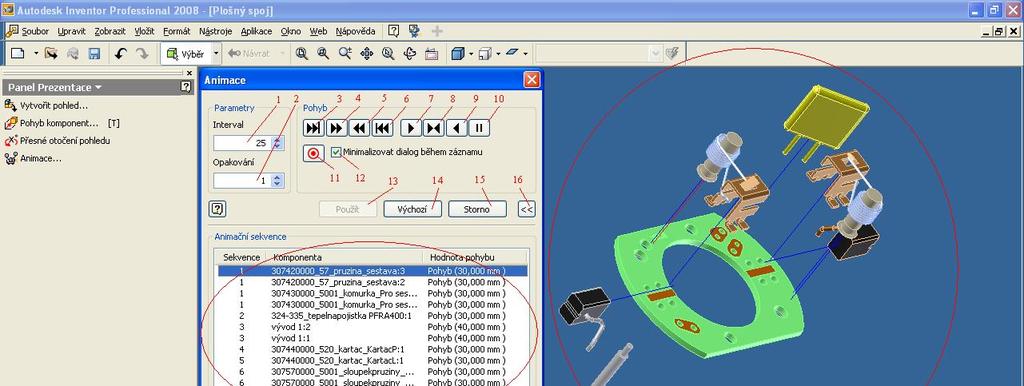Click the Výchozí button
This screenshot has height=386, width=1024.
click(x=412, y=209)
